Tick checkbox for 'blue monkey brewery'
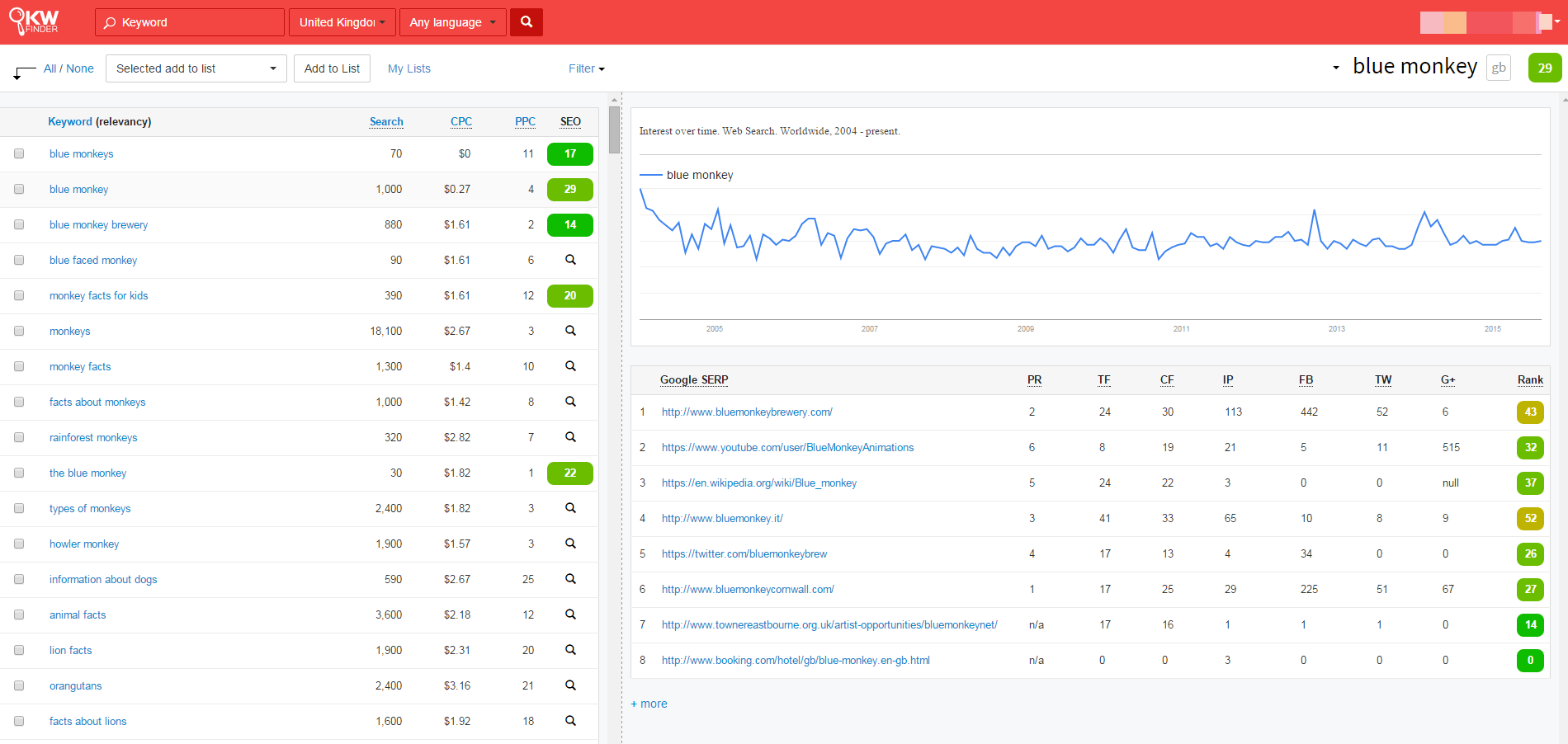Screen dimensions: 1568x744 coord(19,224)
